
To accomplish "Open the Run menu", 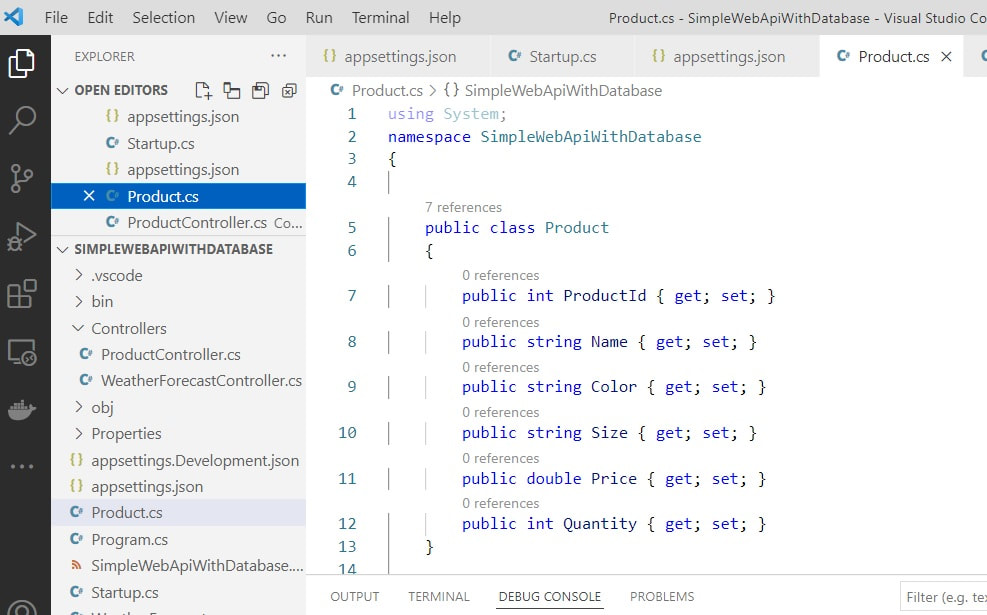I will click(319, 18).
